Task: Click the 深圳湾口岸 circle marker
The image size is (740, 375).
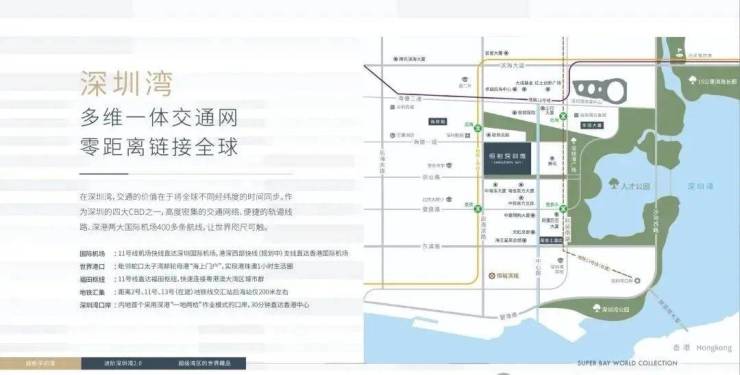Action: pyautogui.click(x=637, y=281)
